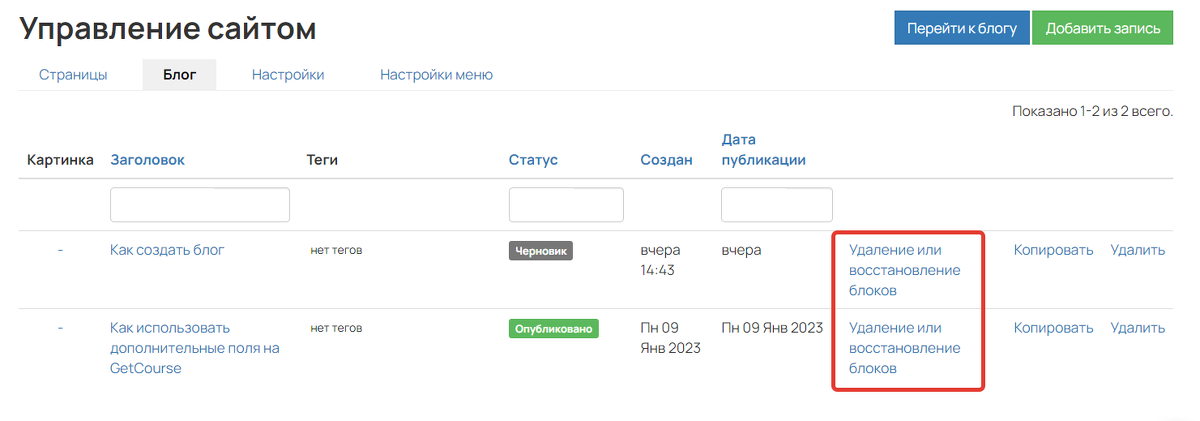Viewport: 1200px width, 421px height.
Task: Focus the Дата публикации filter field
Action: pos(777,205)
